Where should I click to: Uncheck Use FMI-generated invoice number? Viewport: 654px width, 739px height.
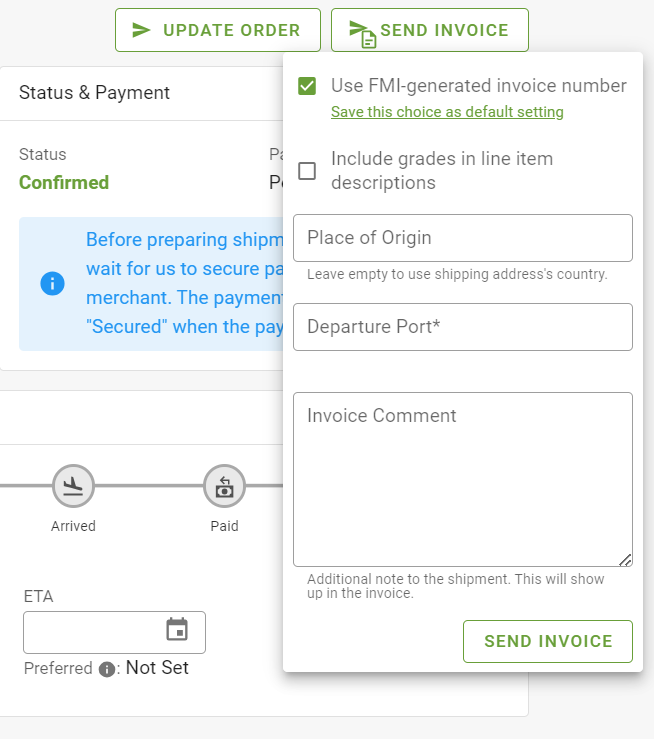tap(307, 86)
